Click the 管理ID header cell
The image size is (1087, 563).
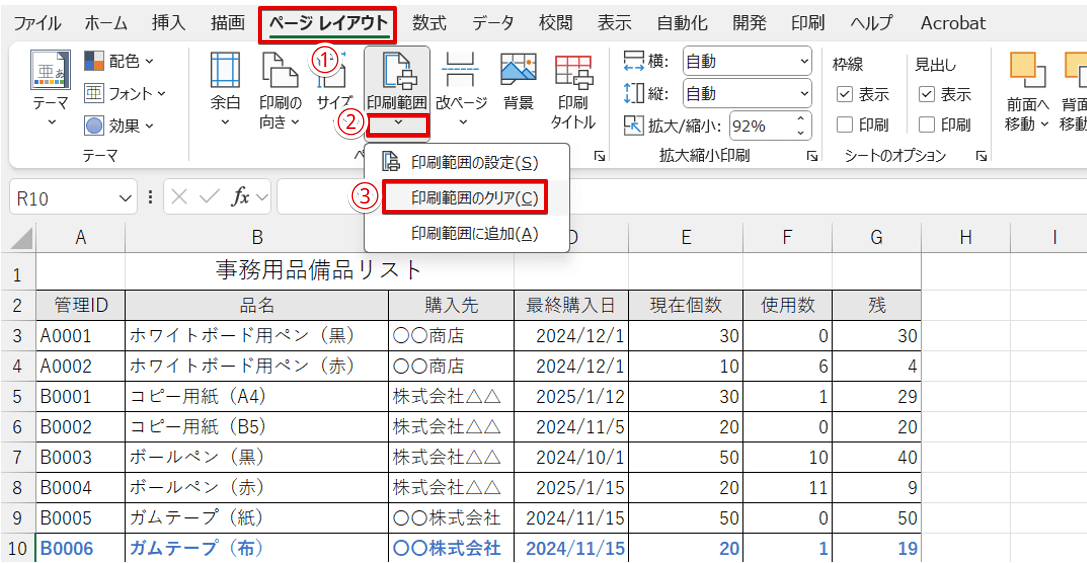80,304
